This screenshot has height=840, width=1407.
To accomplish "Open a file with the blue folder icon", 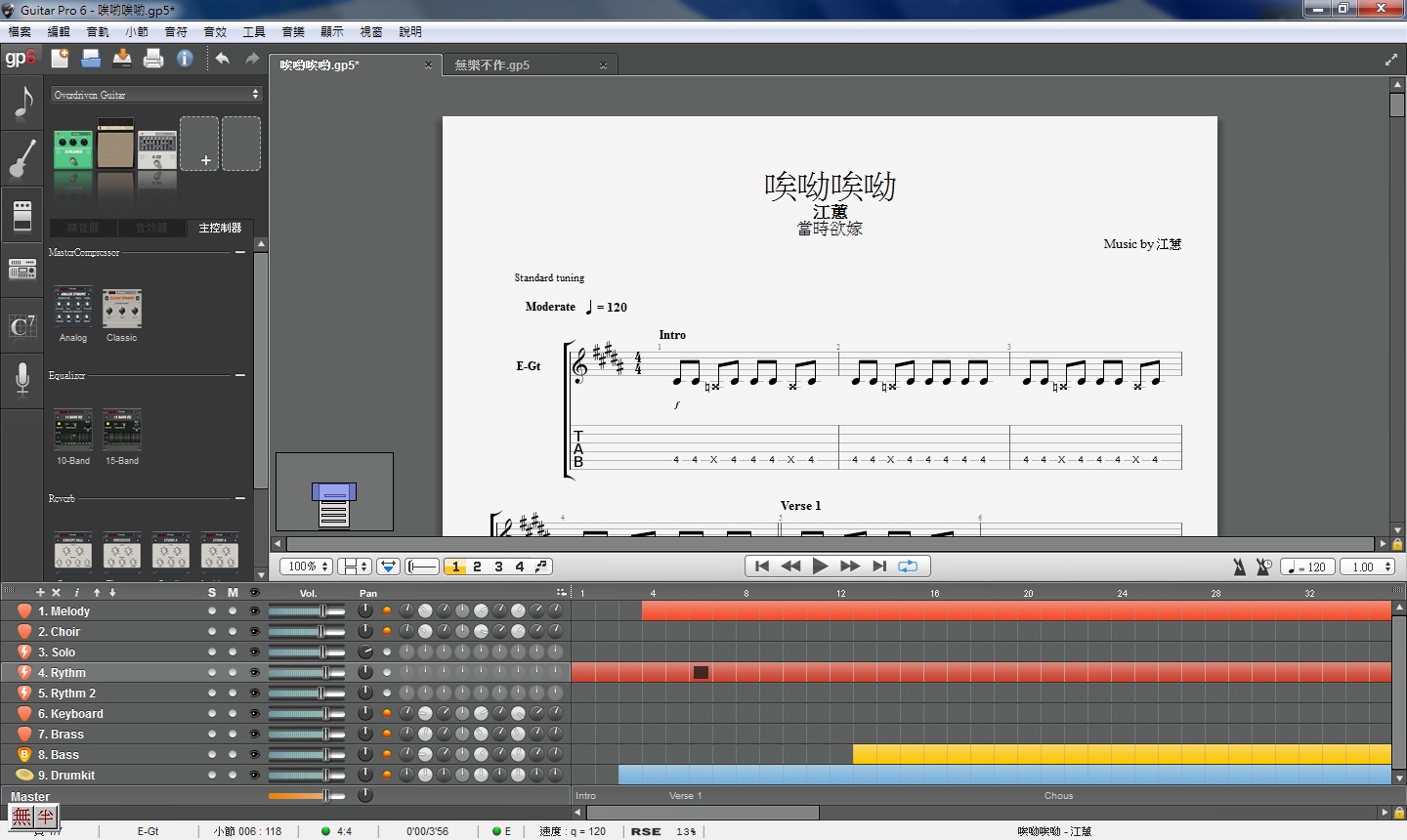I will tap(91, 59).
